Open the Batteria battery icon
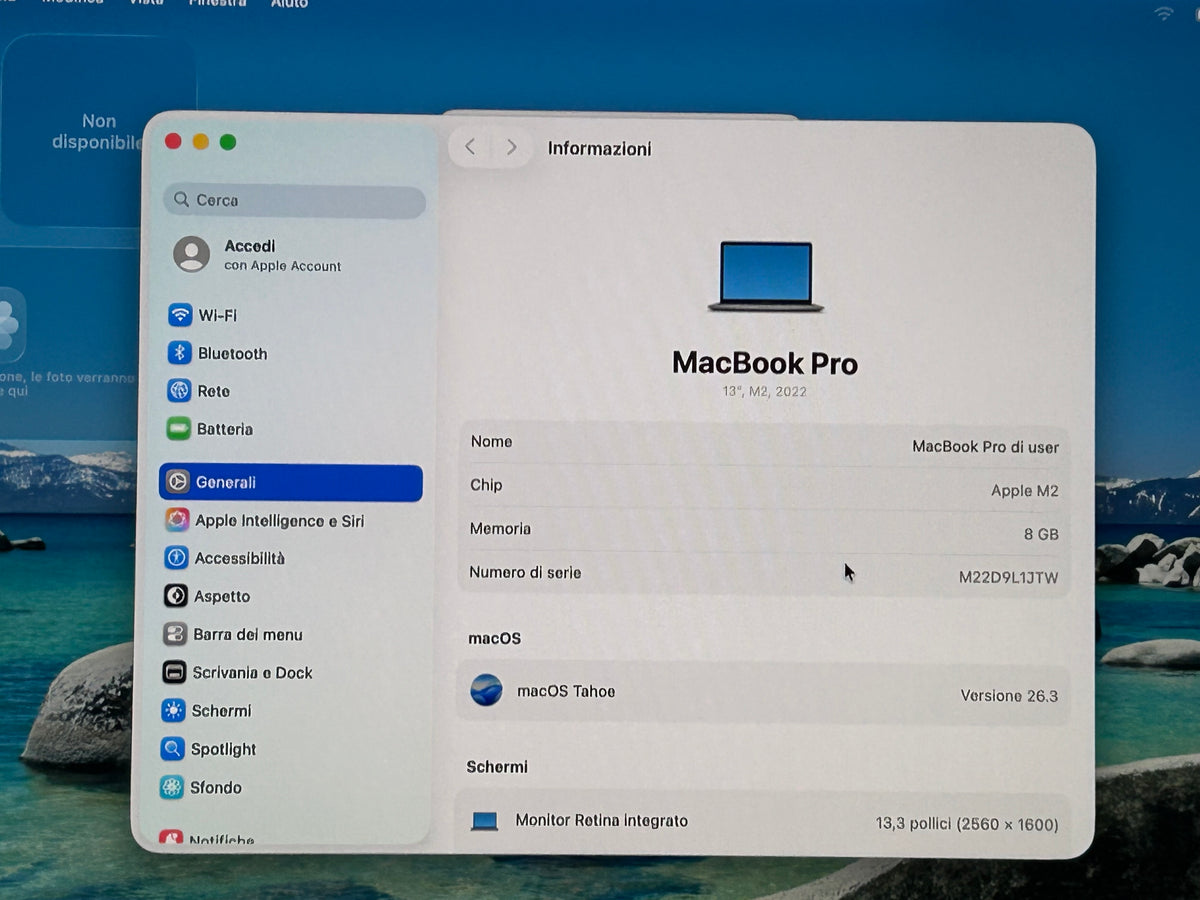The width and height of the screenshot is (1200, 900). [178, 429]
